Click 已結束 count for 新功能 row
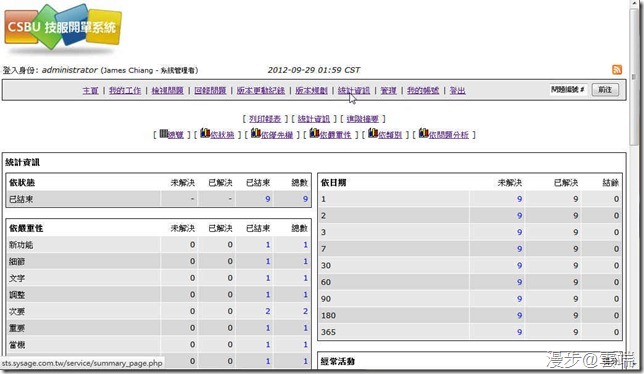 pyautogui.click(x=268, y=245)
